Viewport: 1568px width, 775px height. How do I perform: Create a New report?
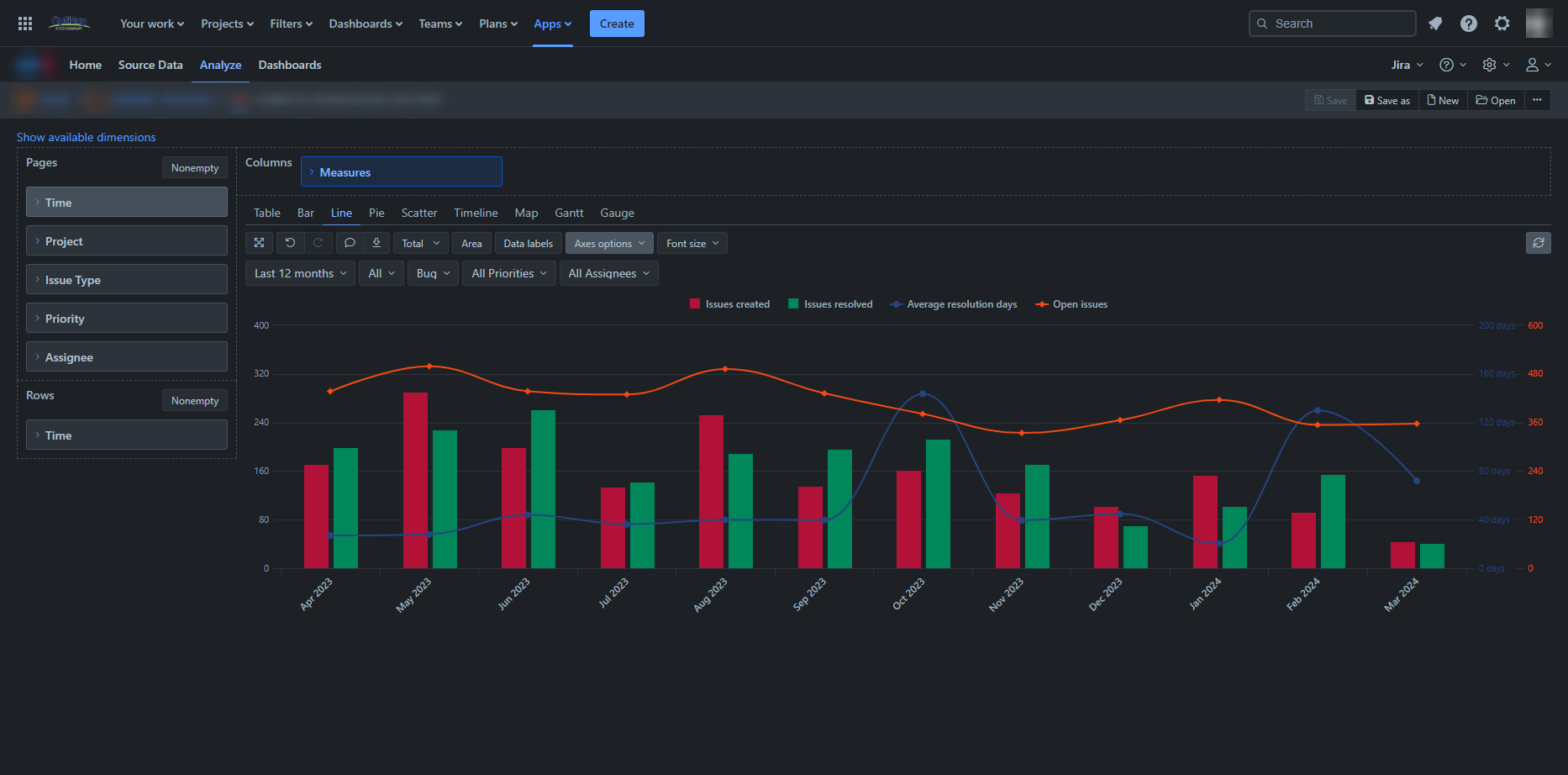(x=1443, y=100)
